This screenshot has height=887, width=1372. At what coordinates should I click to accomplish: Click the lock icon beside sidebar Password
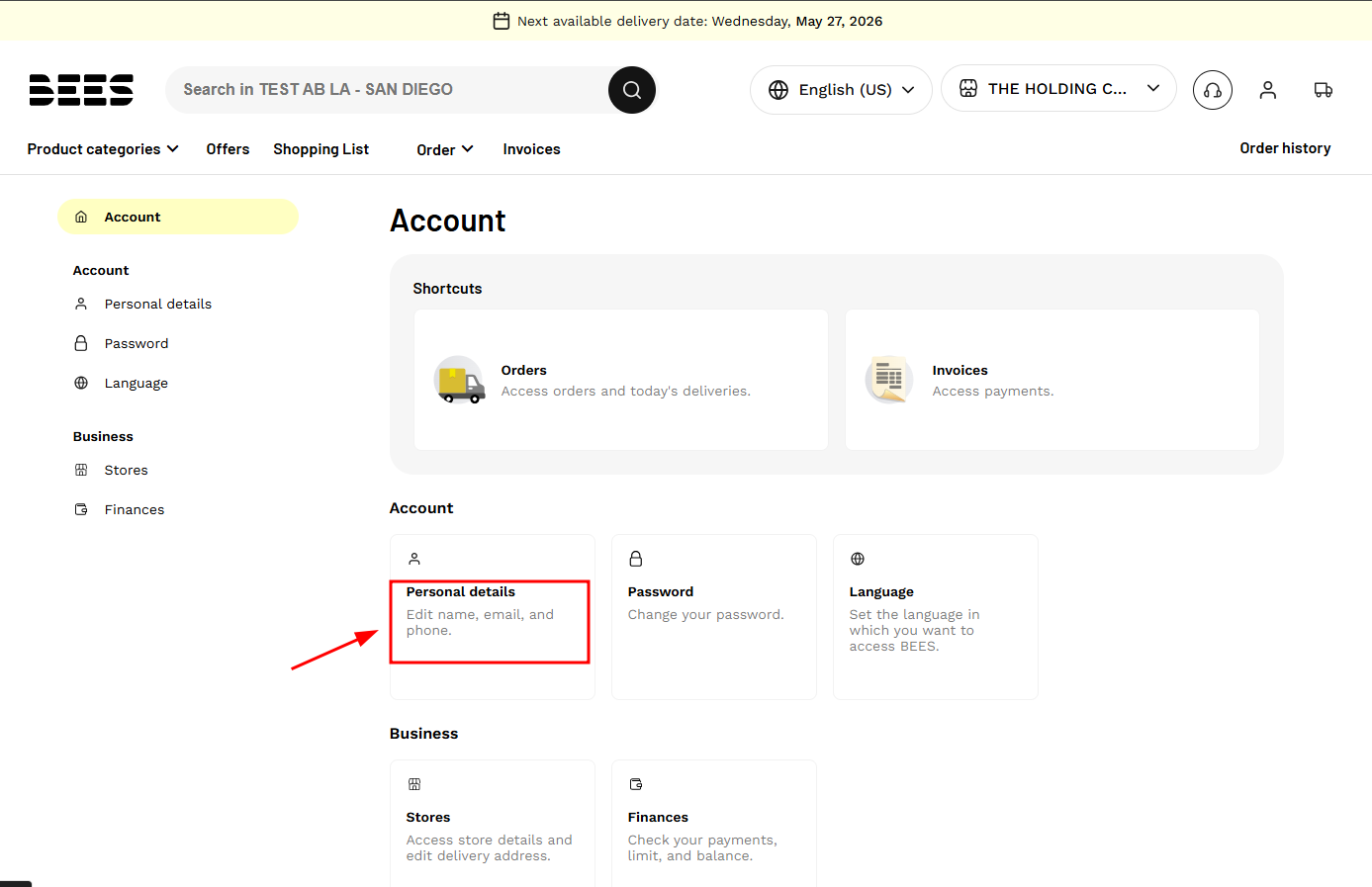[x=81, y=343]
